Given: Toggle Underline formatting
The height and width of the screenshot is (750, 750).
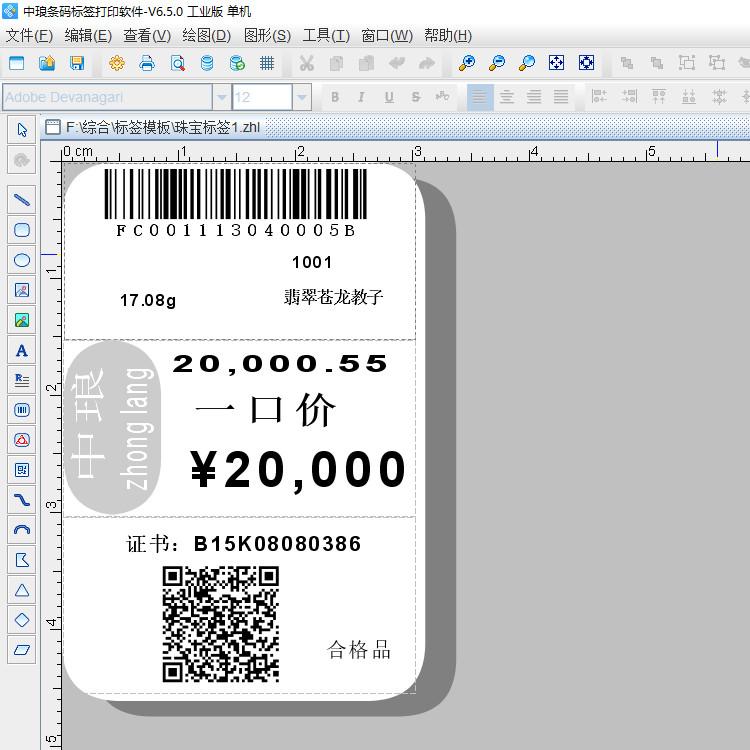Looking at the screenshot, I should [389, 97].
